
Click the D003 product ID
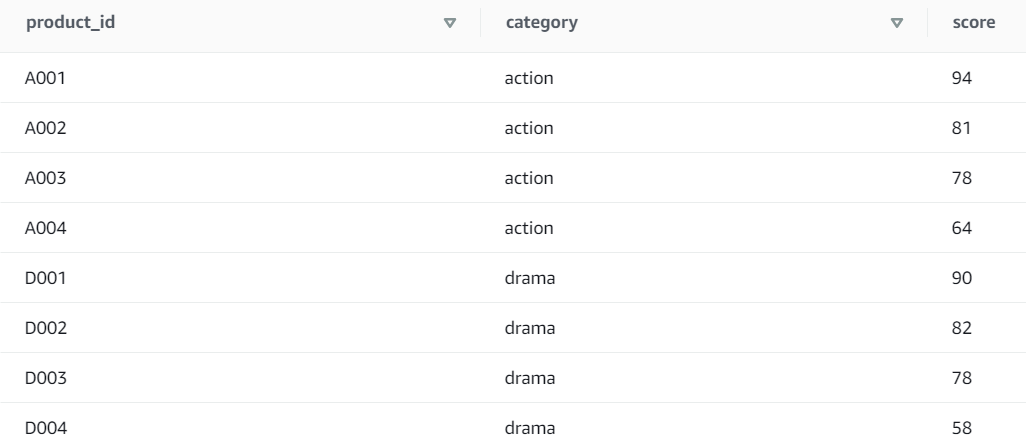point(45,378)
